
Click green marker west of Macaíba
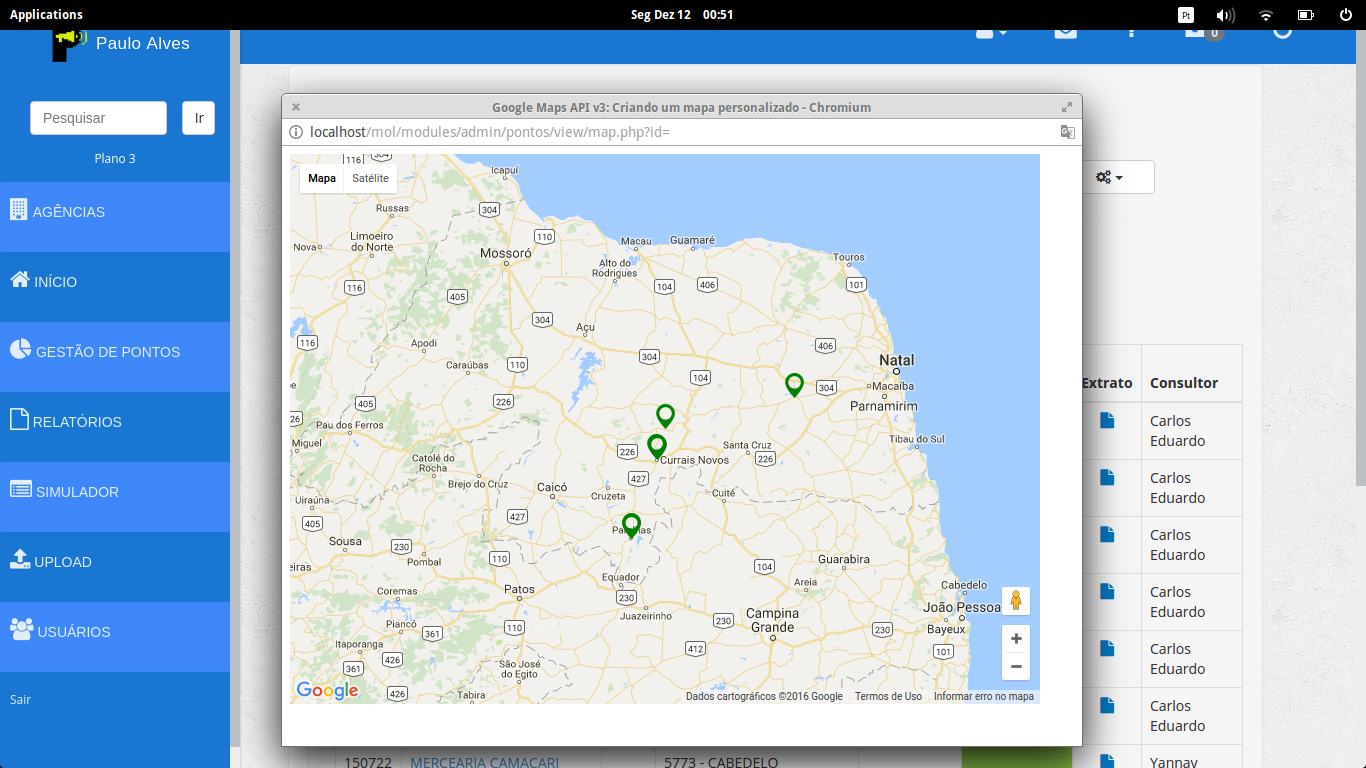click(794, 384)
